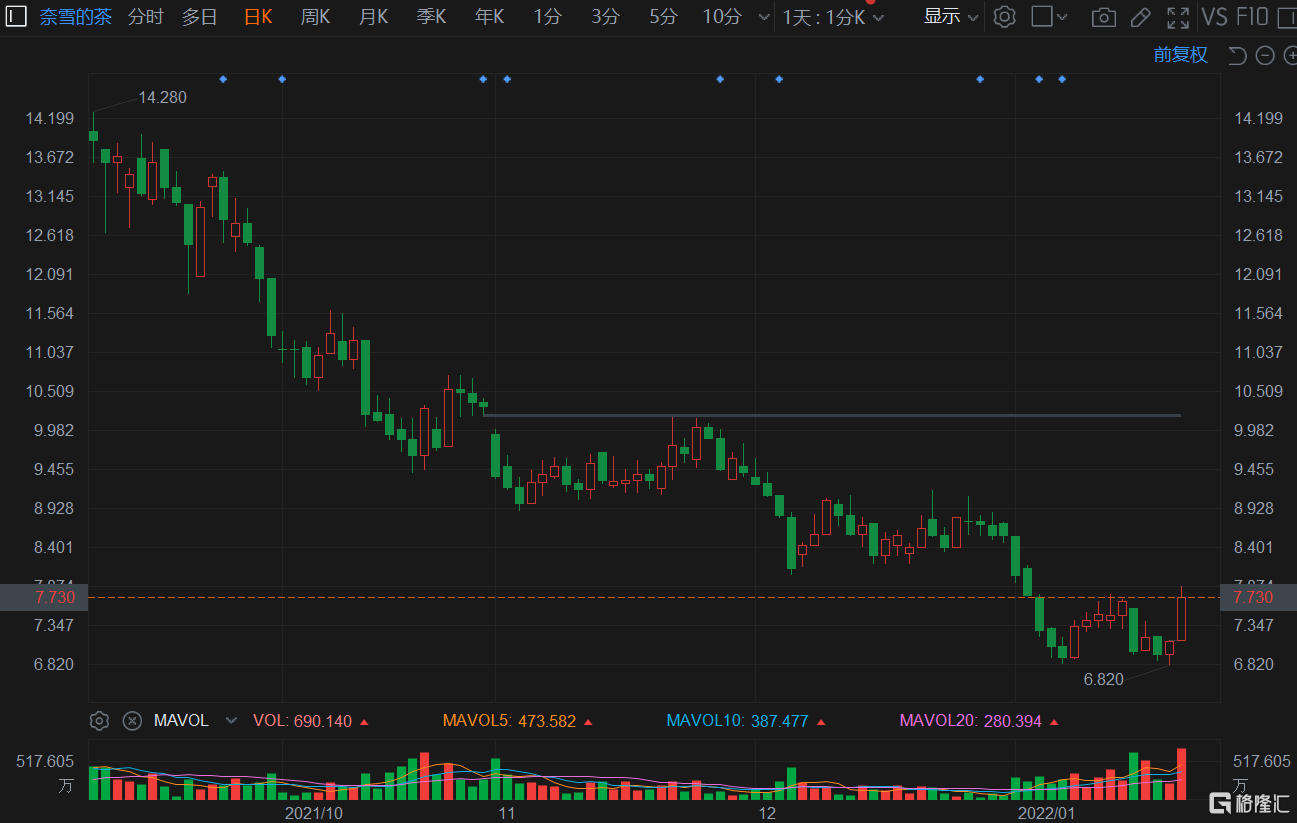1297x823 pixels.
Task: Click the 6.820 low price label
Action: point(1104,679)
